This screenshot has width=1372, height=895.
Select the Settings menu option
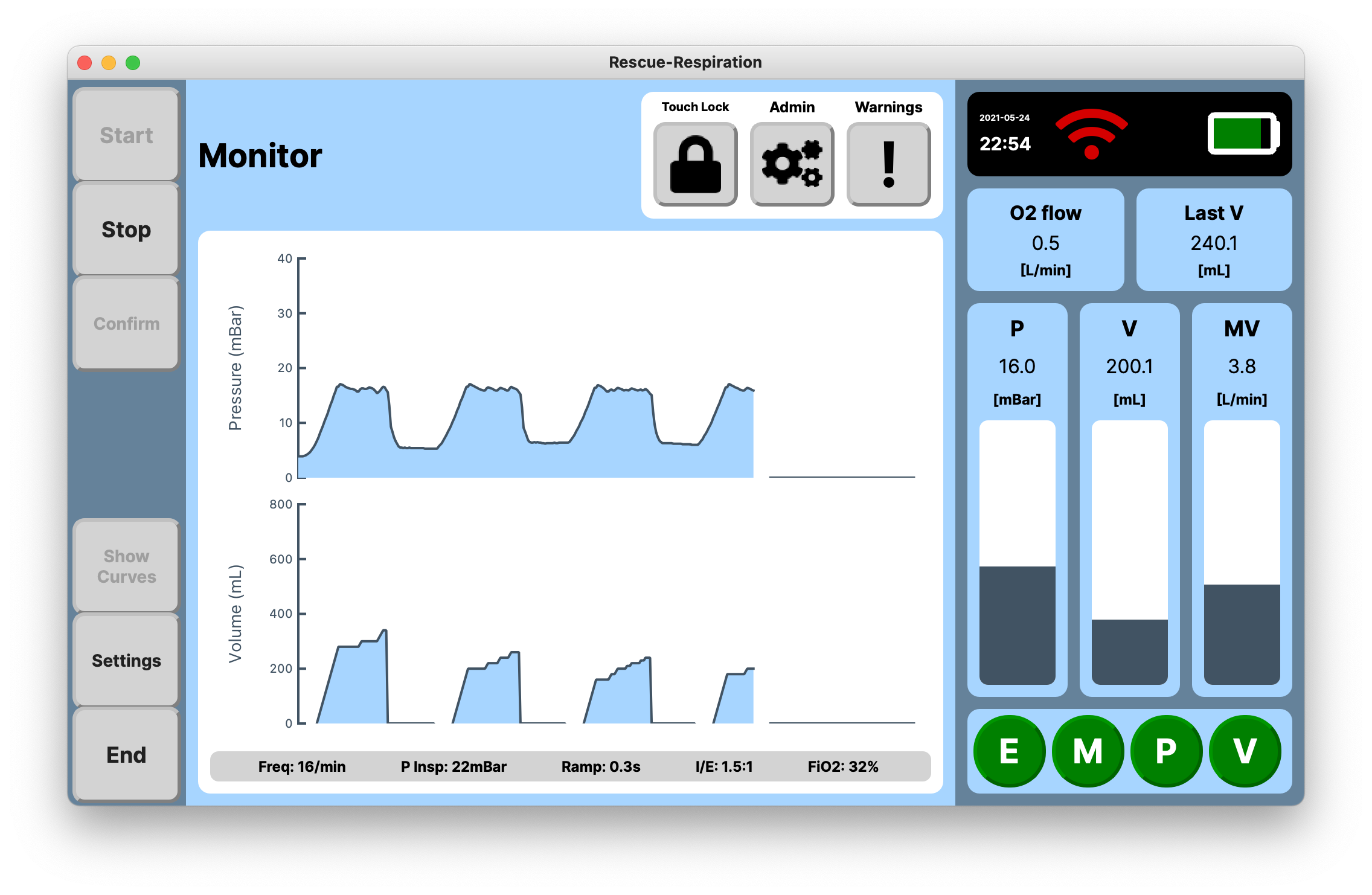[x=126, y=661]
